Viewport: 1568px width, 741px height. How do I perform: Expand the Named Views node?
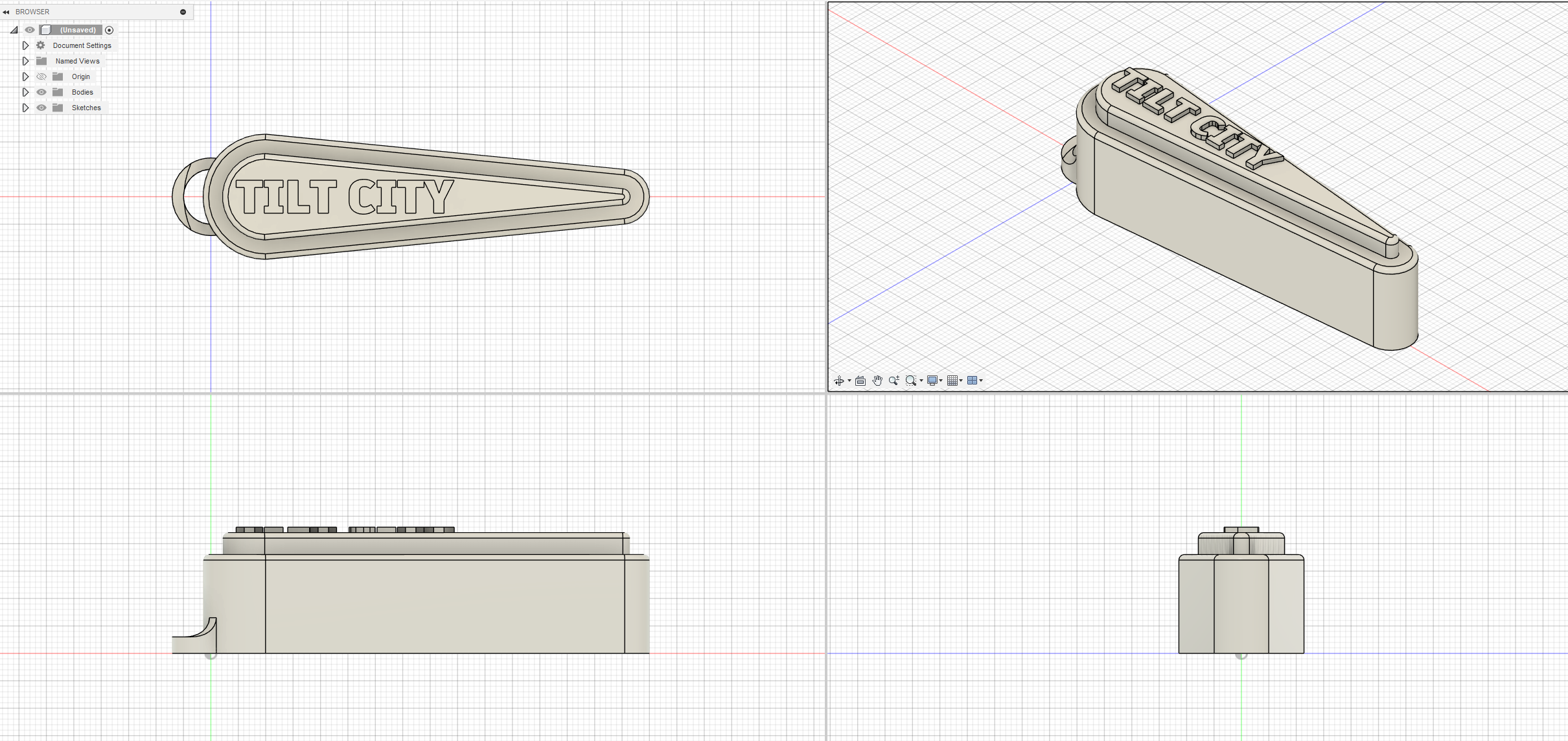click(x=25, y=61)
